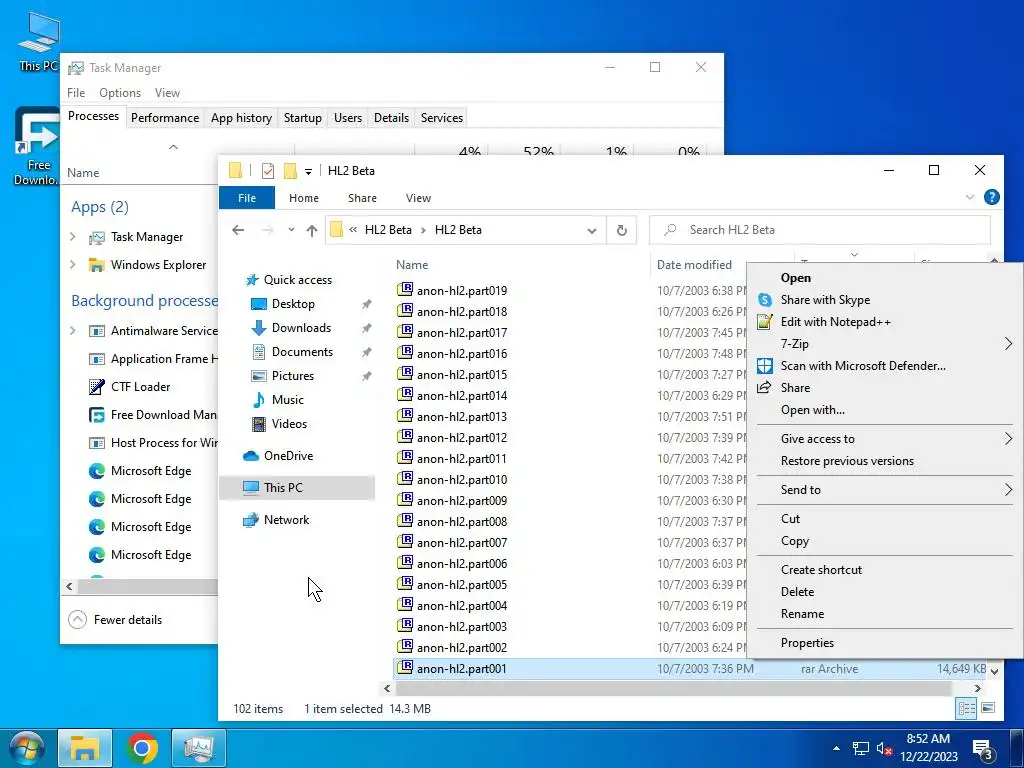Open the network tray icon
Viewport: 1024px width, 768px height.
tap(861, 748)
